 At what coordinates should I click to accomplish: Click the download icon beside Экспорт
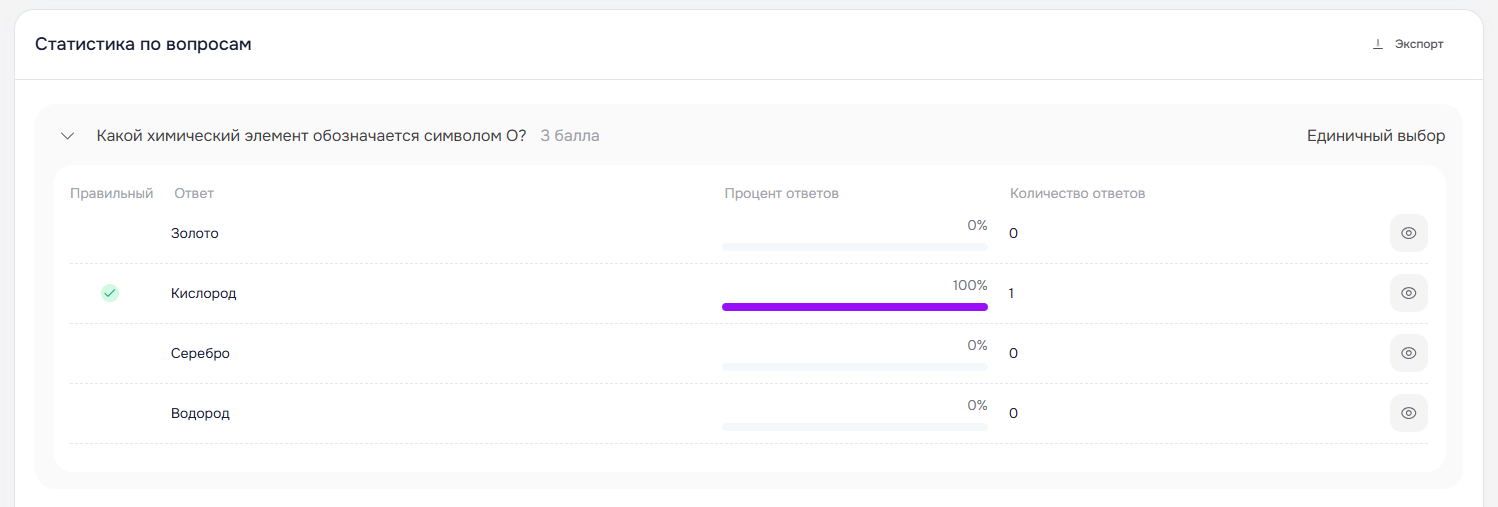(1378, 44)
